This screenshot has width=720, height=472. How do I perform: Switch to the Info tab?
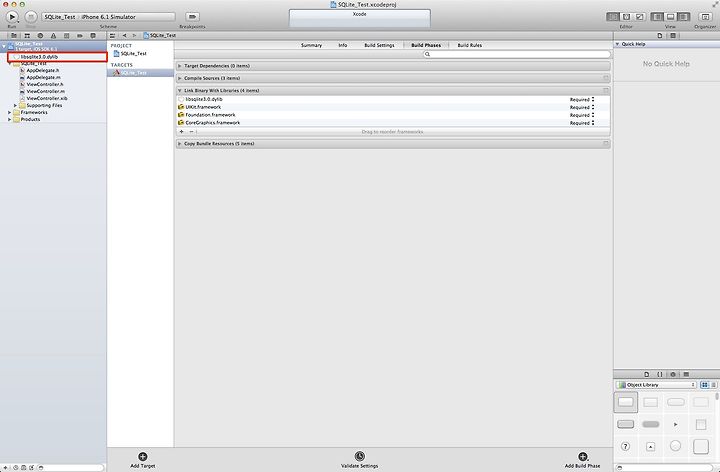click(343, 45)
